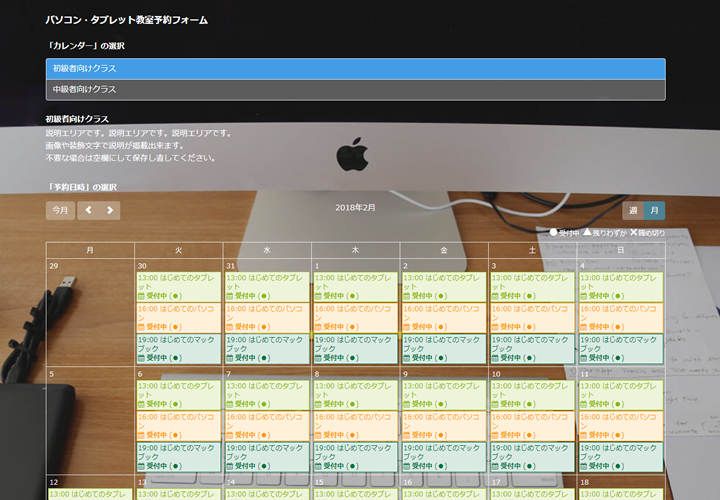This screenshot has height=500, width=720.
Task: Go to the previous month with left arrow
Action: point(88,210)
